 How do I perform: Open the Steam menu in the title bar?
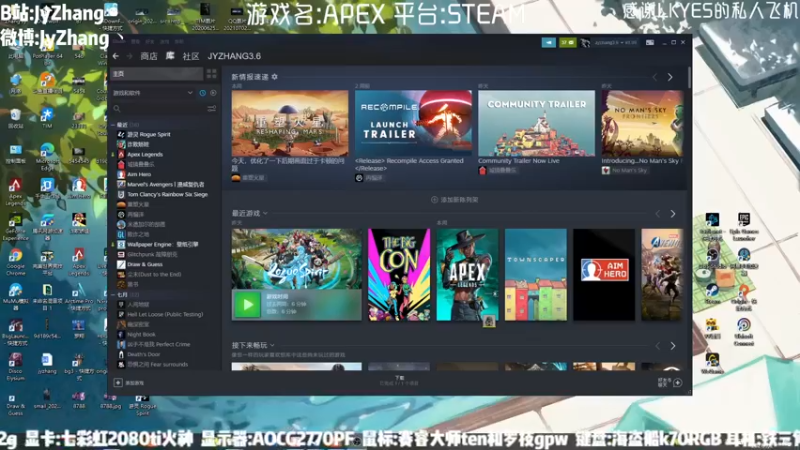click(121, 41)
